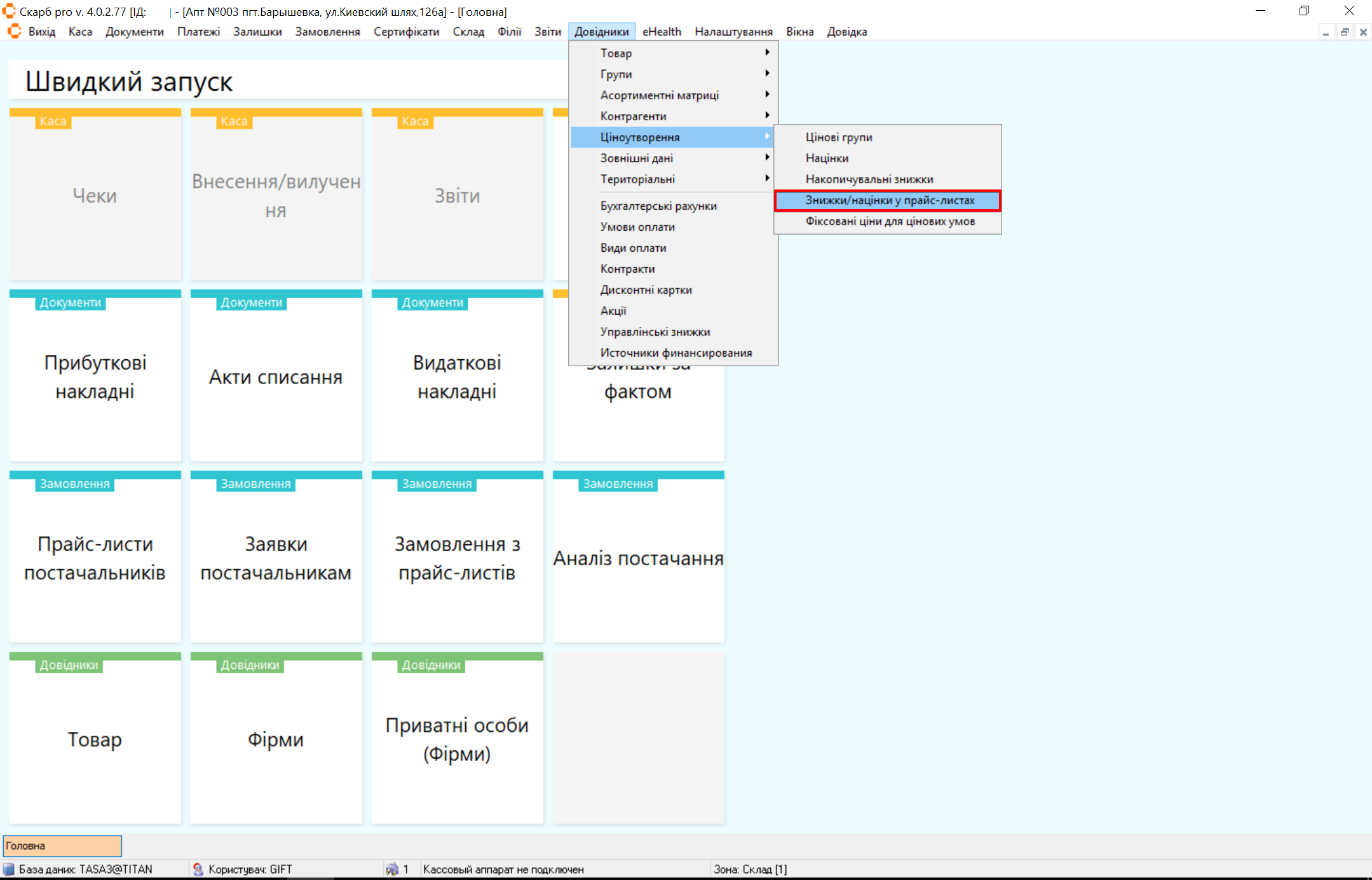Open the Налаштування menu
Screen dimensions: 1372x880
coord(733,31)
